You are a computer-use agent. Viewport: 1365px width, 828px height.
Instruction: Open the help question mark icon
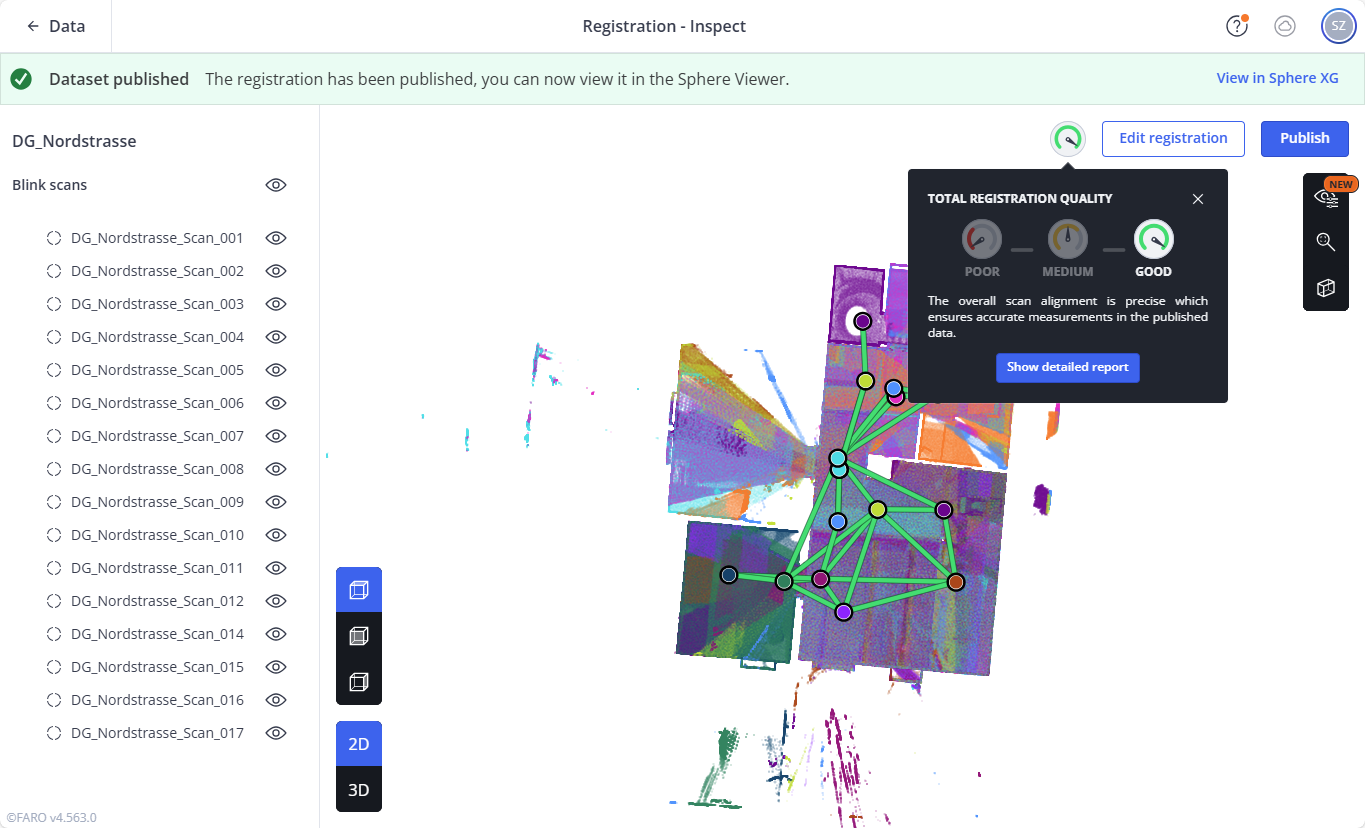coord(1237,26)
